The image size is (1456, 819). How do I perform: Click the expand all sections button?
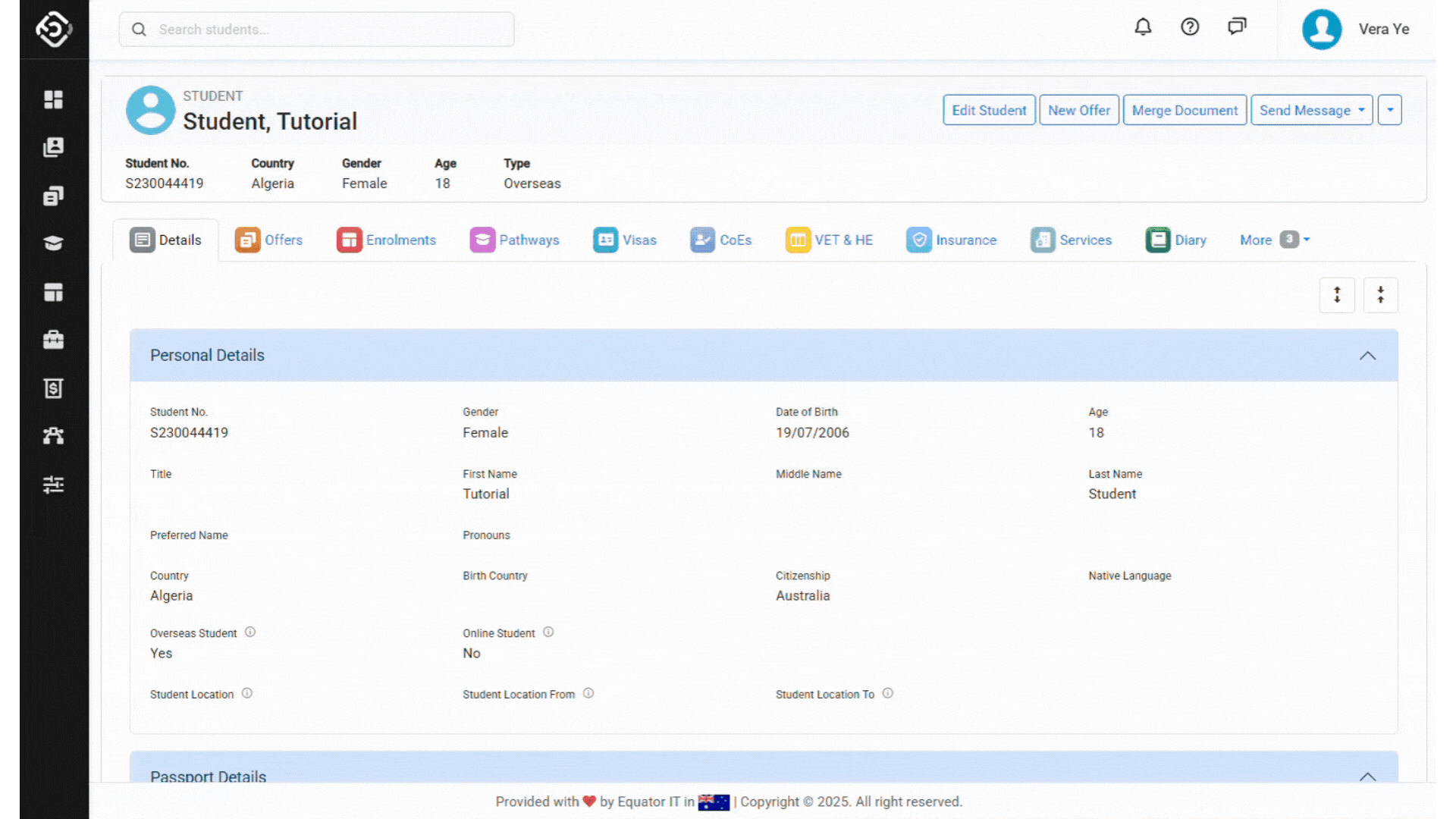coord(1337,295)
